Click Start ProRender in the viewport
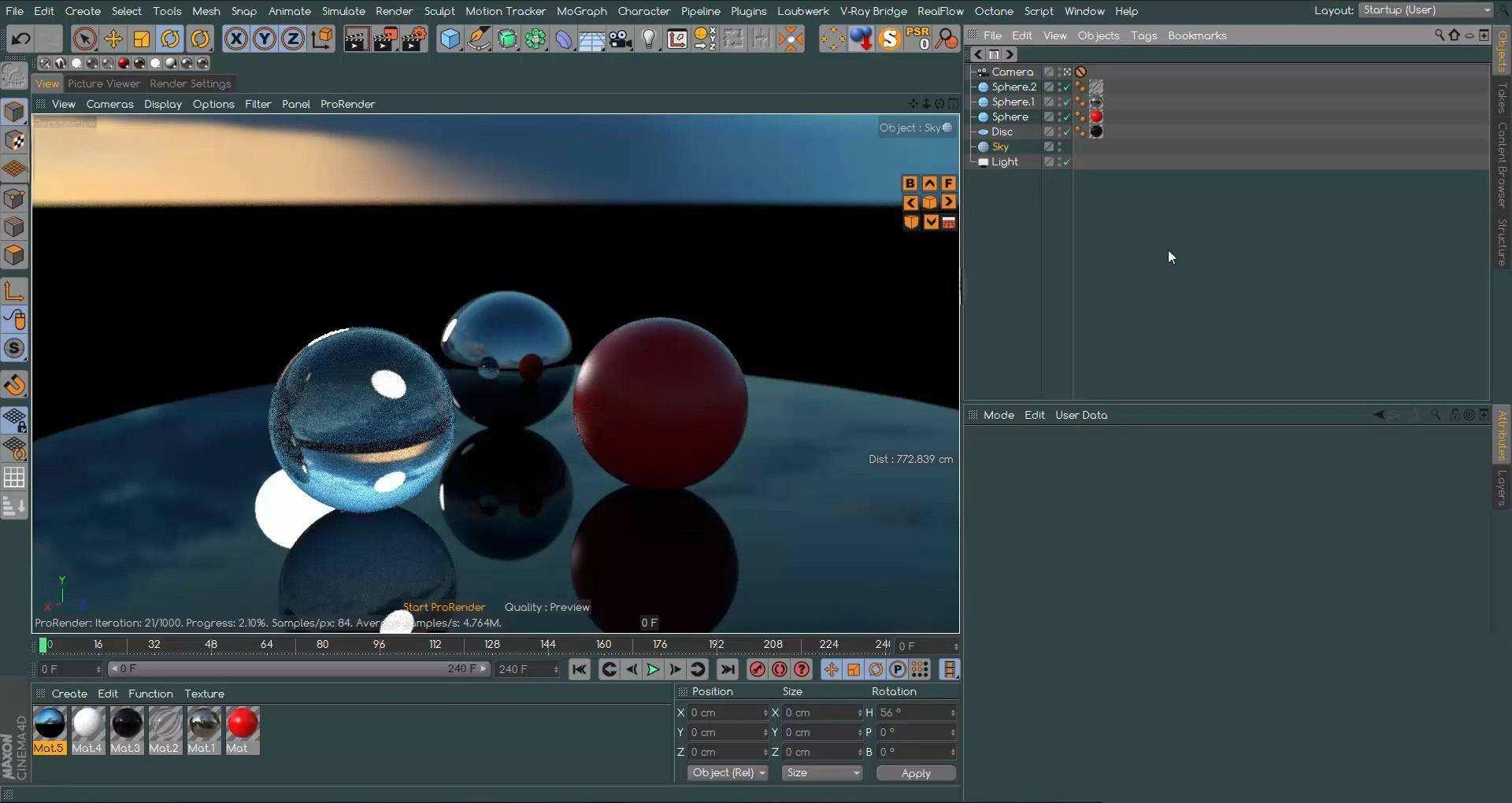Screen dimensions: 1512x803 click(444, 608)
